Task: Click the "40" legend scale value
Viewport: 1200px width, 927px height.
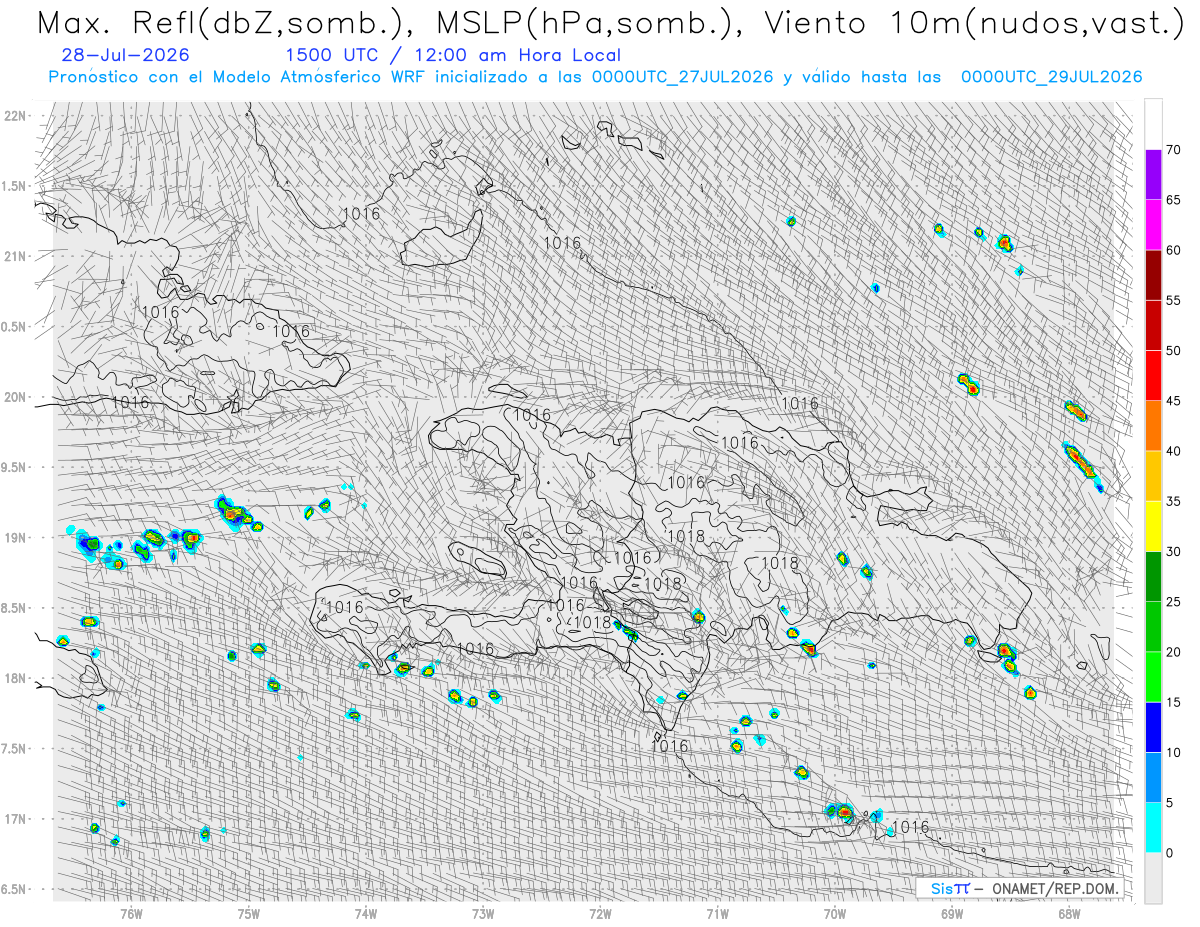Action: [x=1174, y=451]
